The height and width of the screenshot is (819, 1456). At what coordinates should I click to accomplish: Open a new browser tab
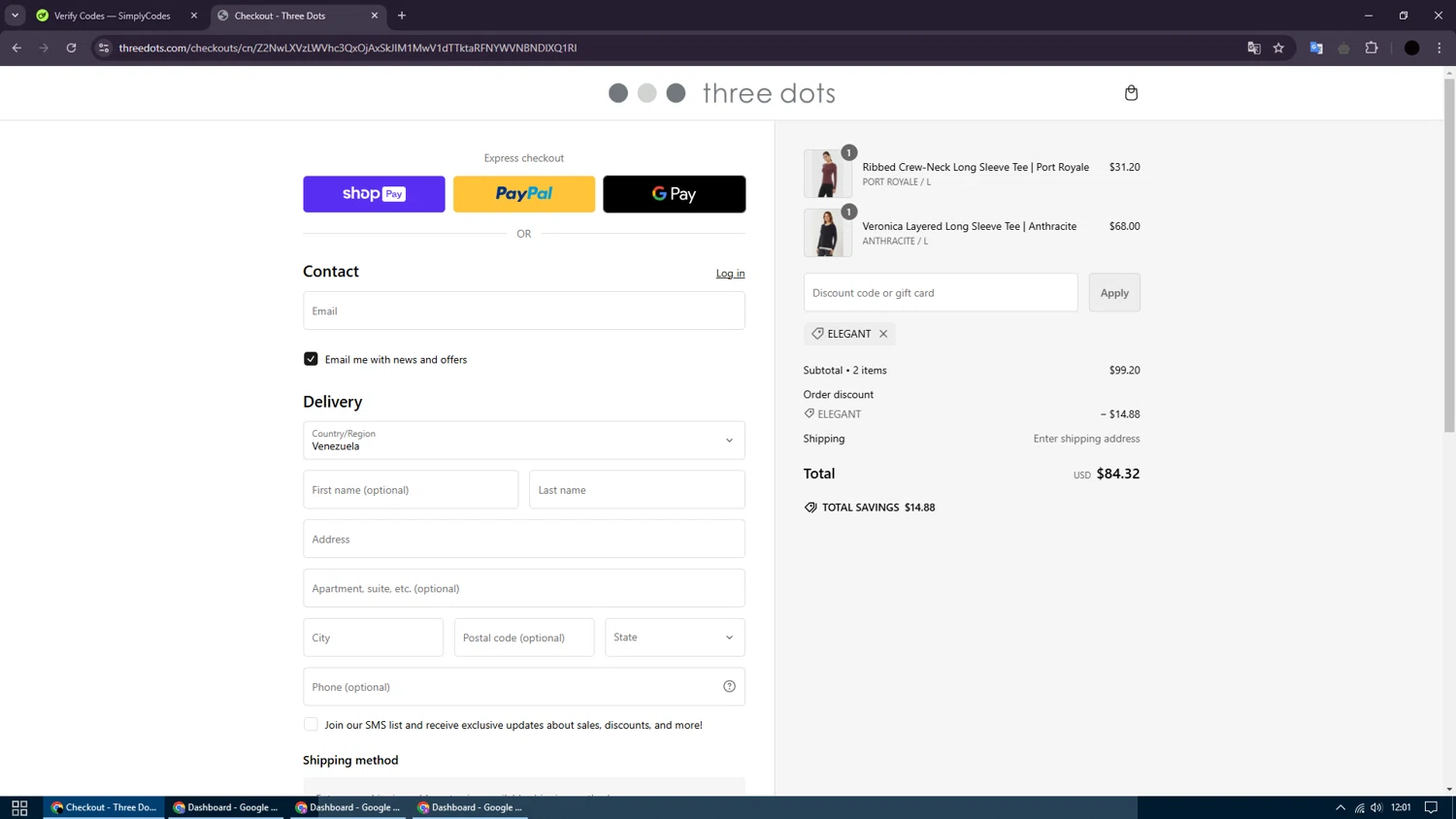pyautogui.click(x=402, y=16)
